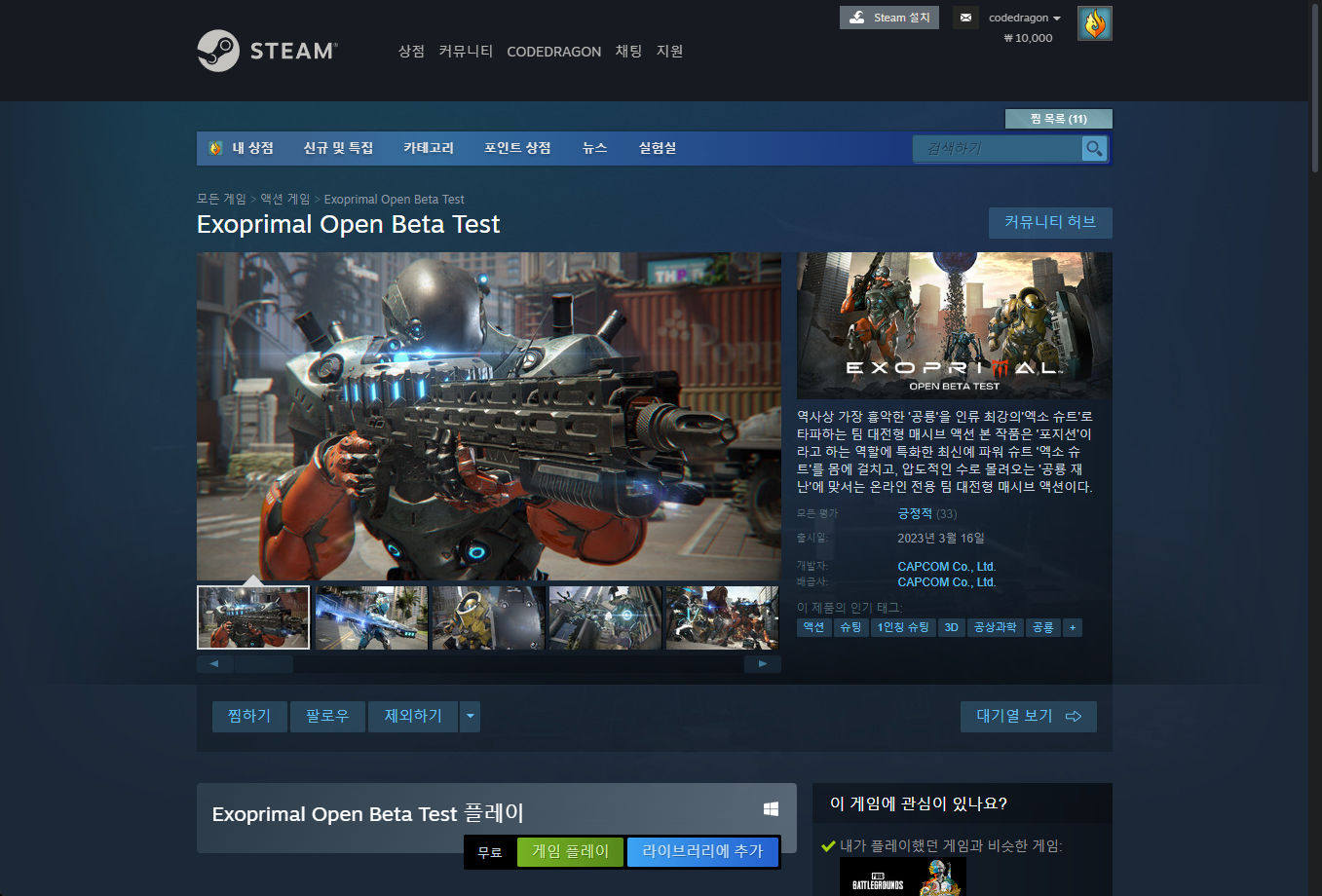Click the 팔로우 follow button
Viewport: 1322px width, 896px height.
[x=327, y=716]
